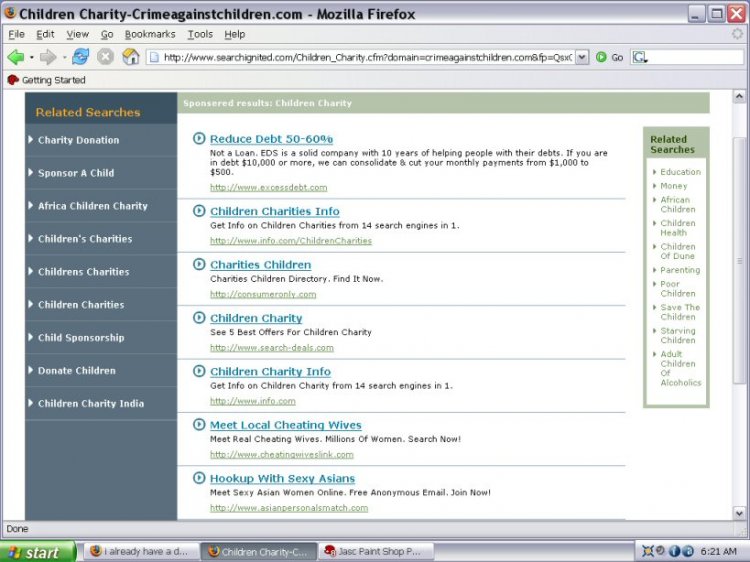
Task: Open the Tools menu
Action: 199,34
